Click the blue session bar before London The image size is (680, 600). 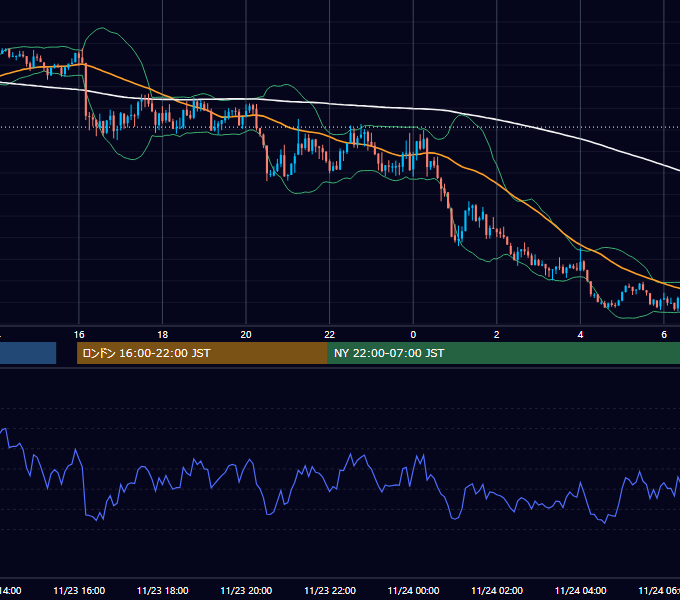click(x=28, y=353)
